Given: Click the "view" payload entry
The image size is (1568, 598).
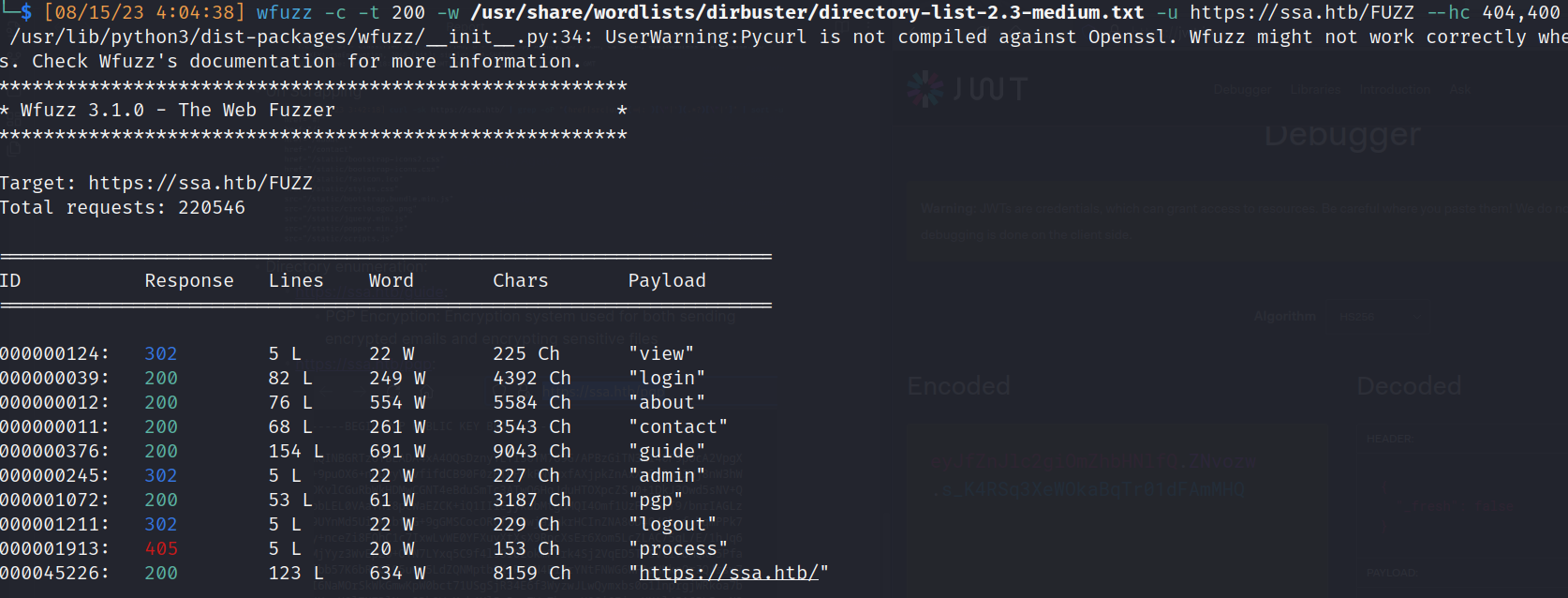Looking at the screenshot, I should click(x=661, y=353).
